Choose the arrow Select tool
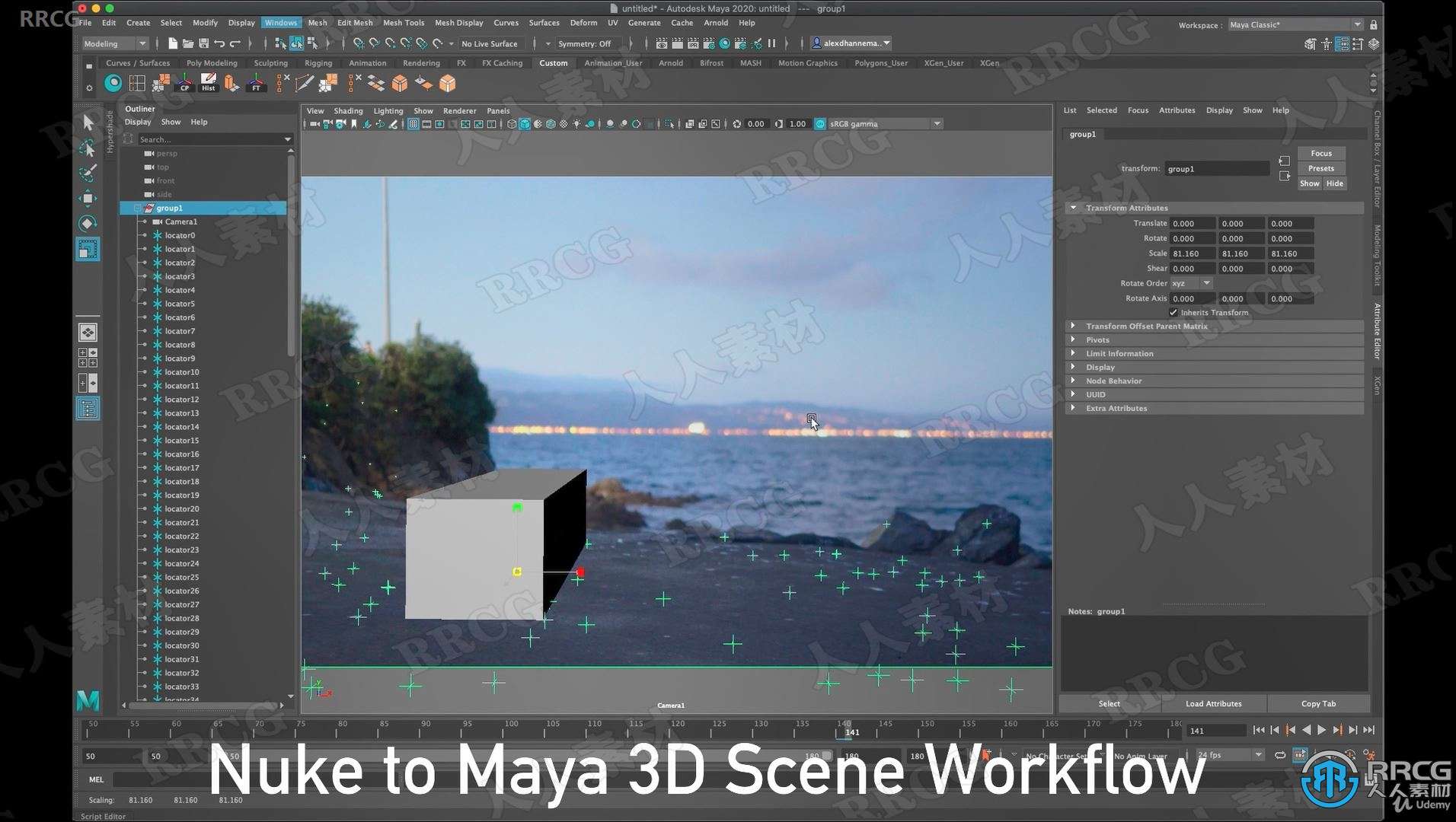This screenshot has height=822, width=1456. pyautogui.click(x=88, y=122)
